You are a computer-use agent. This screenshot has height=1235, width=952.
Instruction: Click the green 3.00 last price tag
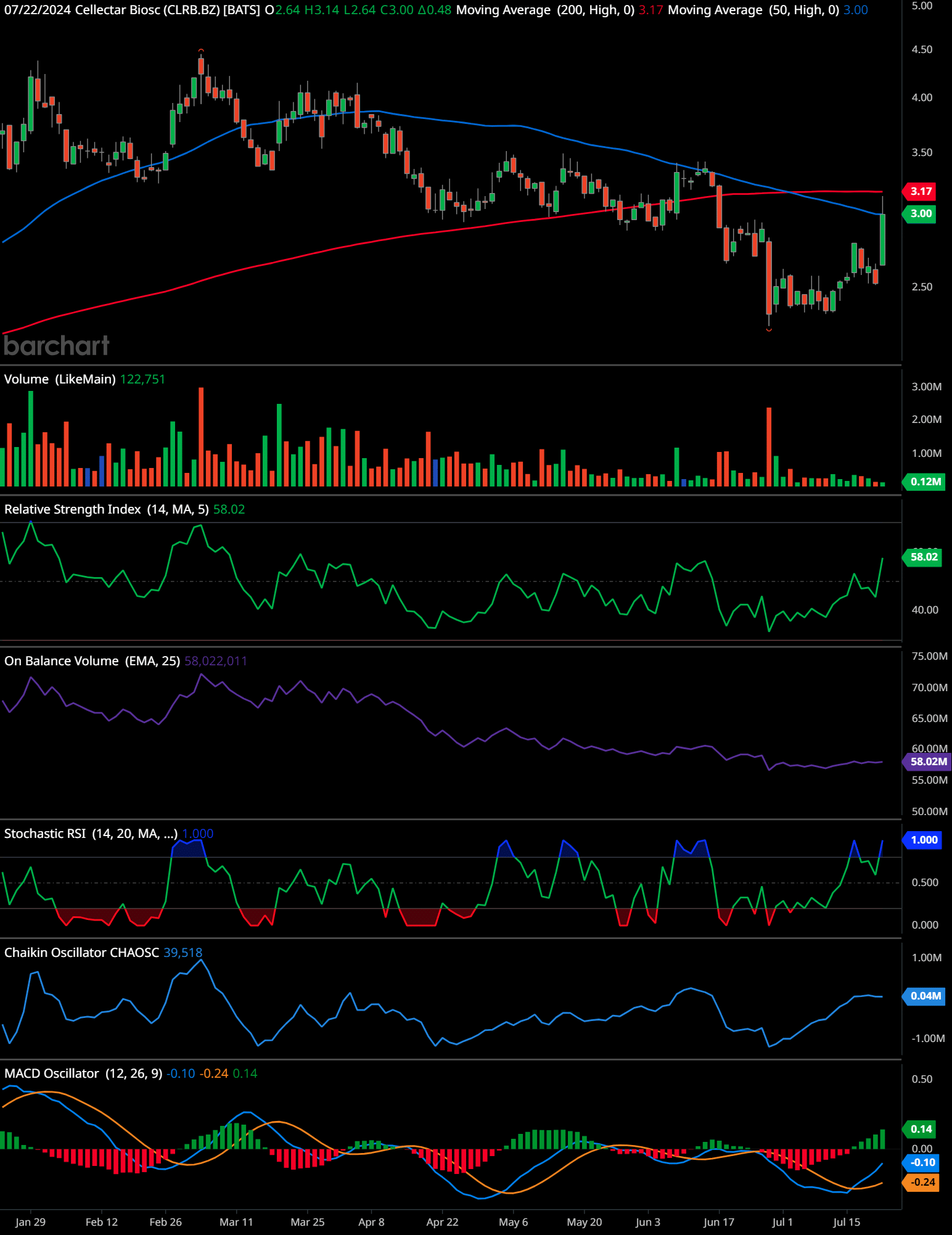[920, 214]
